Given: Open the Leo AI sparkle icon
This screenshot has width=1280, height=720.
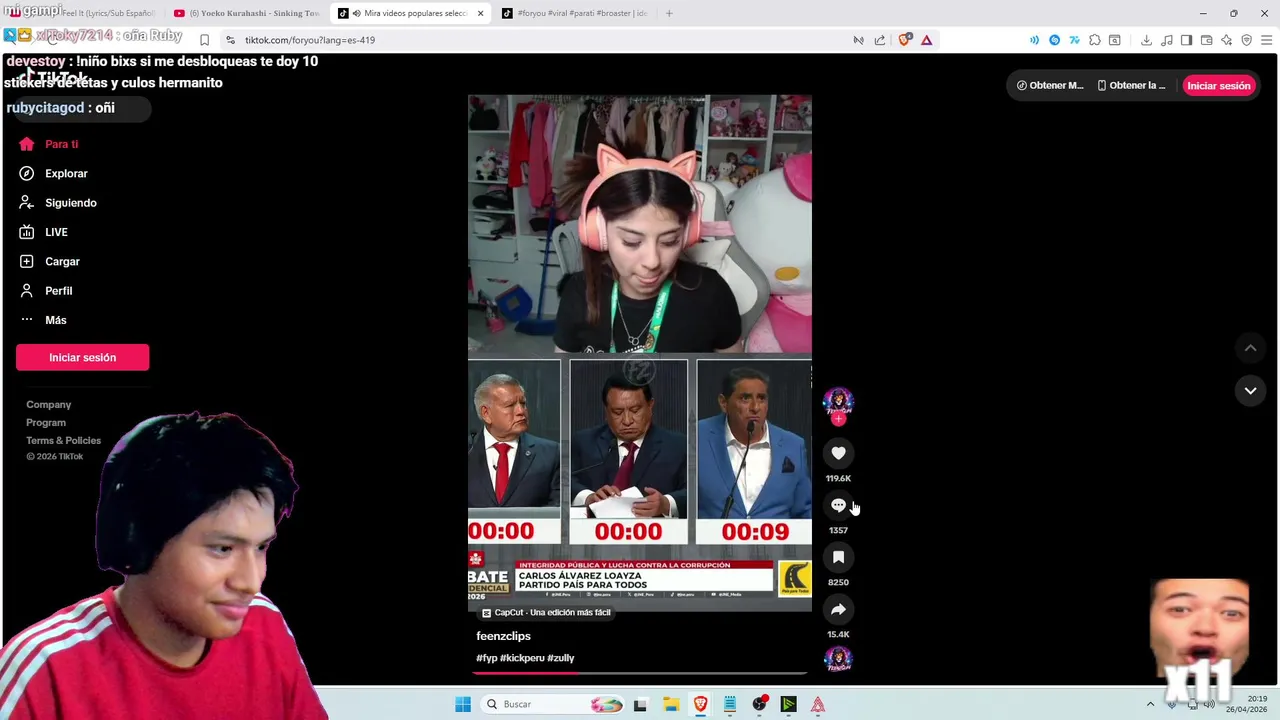Looking at the screenshot, I should pos(1226,40).
